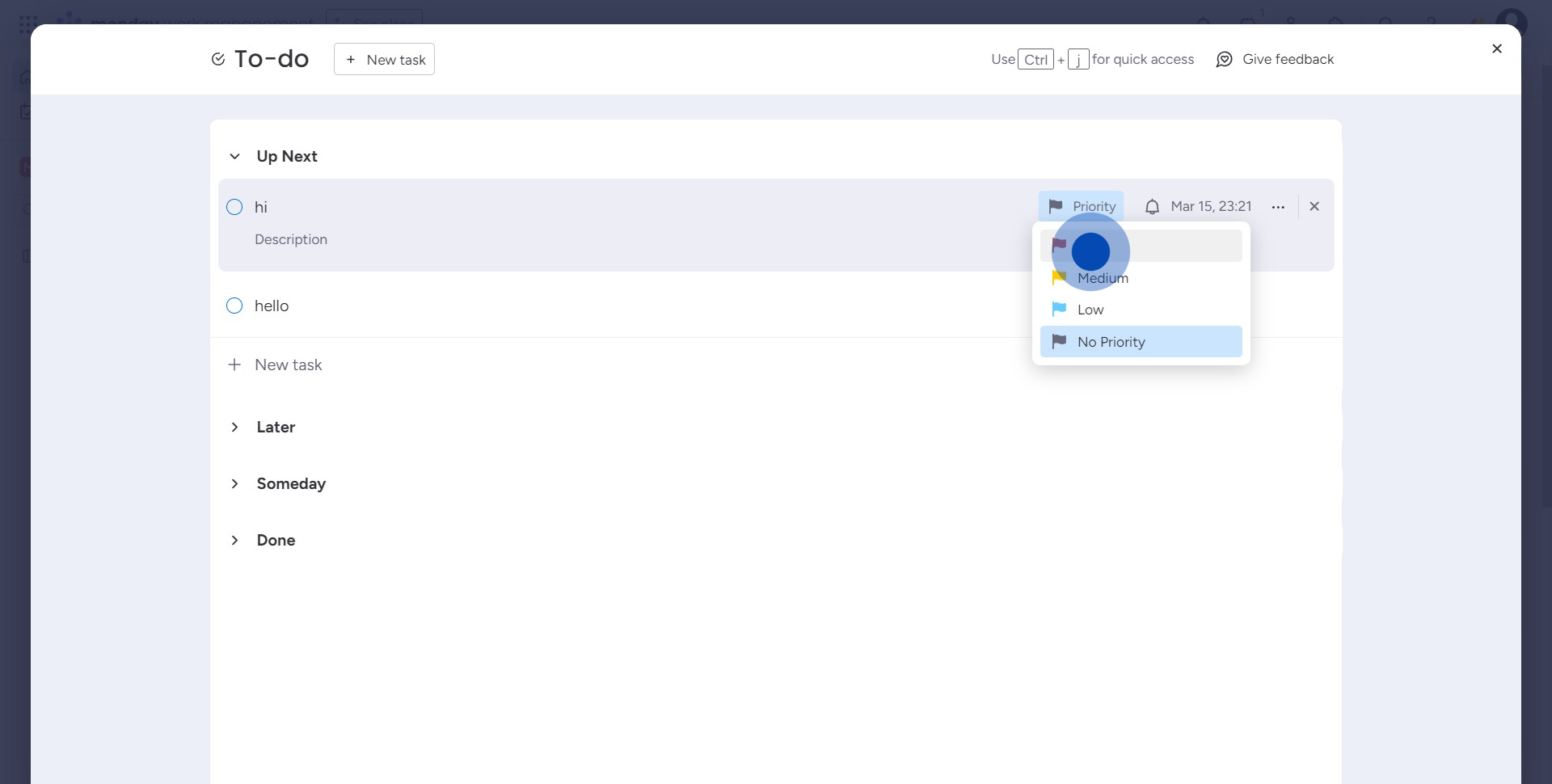The width and height of the screenshot is (1552, 784).
Task: Click the blue flag icon for Low priority
Action: click(x=1059, y=310)
